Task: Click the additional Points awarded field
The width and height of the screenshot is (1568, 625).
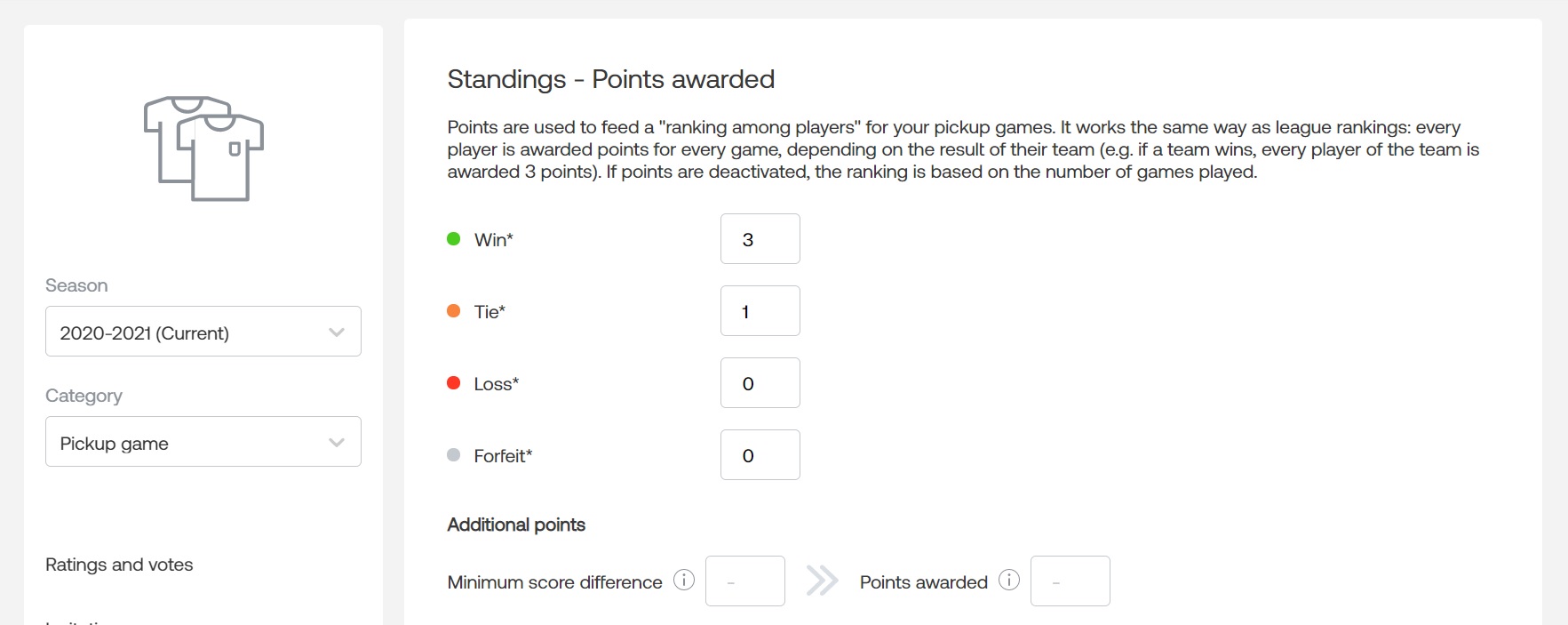Action: click(1070, 581)
